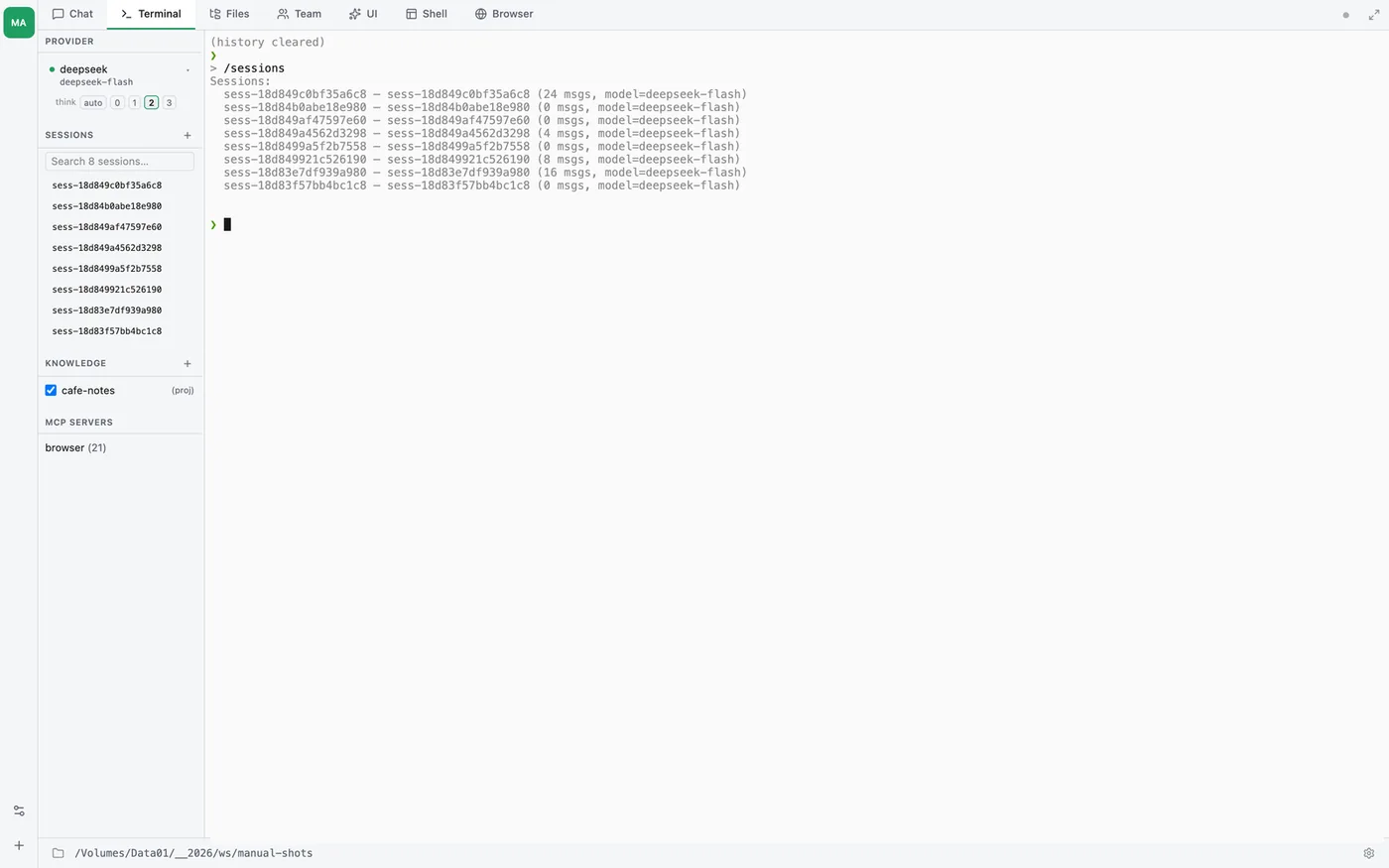1389x868 pixels.
Task: Open the sliders settings icon in left rail
Action: tap(19, 810)
